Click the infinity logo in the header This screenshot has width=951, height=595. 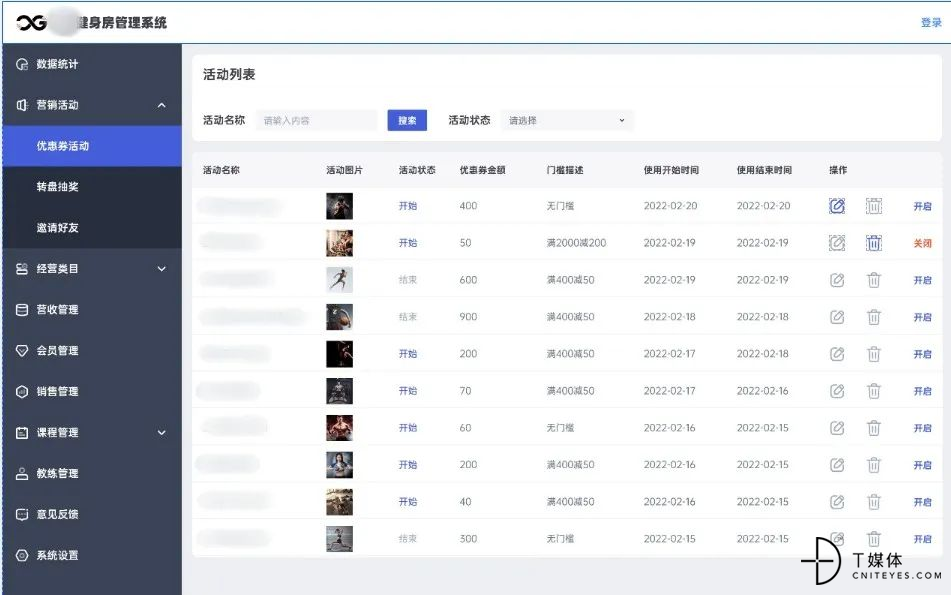[32, 23]
